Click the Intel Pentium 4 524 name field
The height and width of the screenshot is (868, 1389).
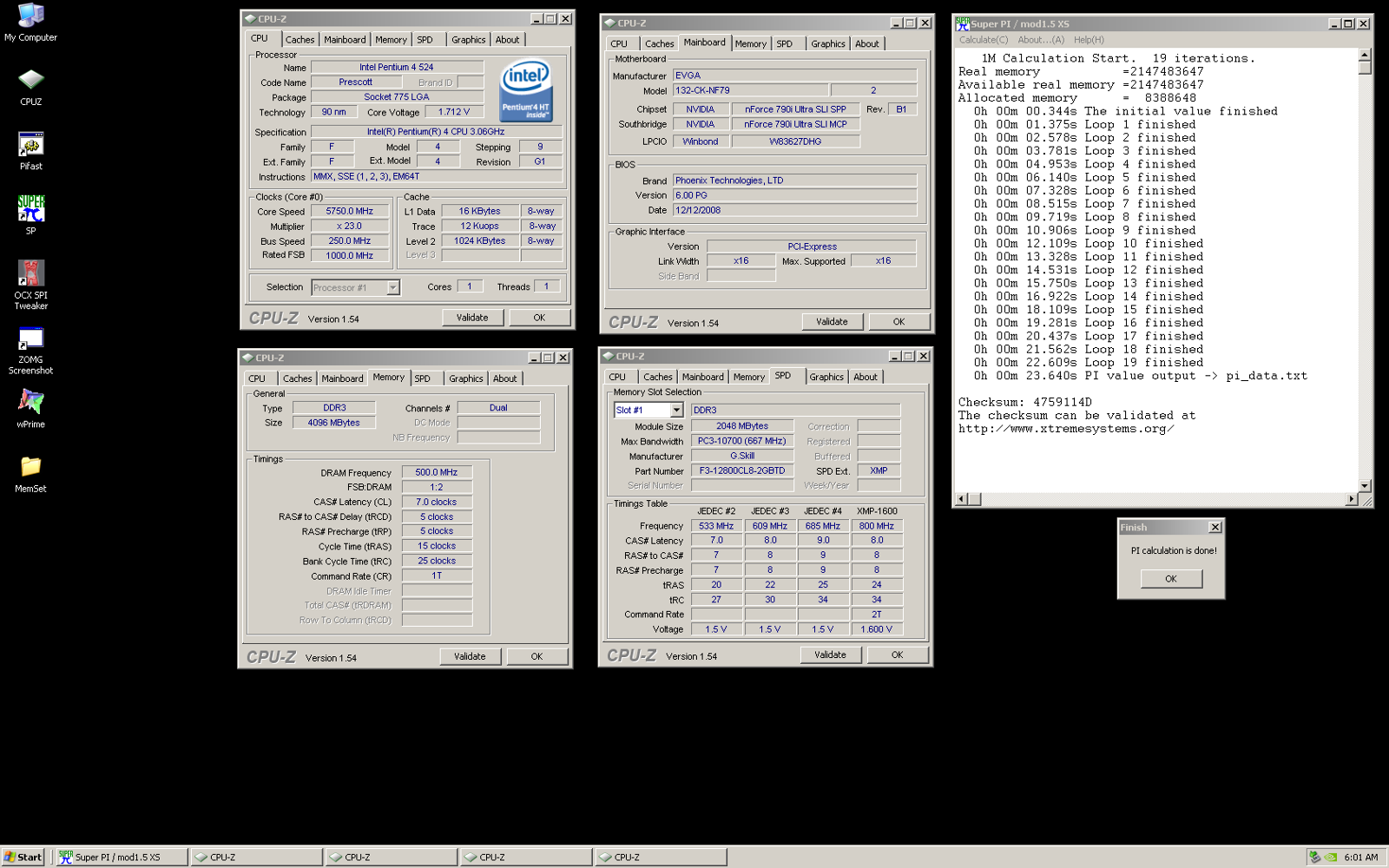[x=397, y=67]
